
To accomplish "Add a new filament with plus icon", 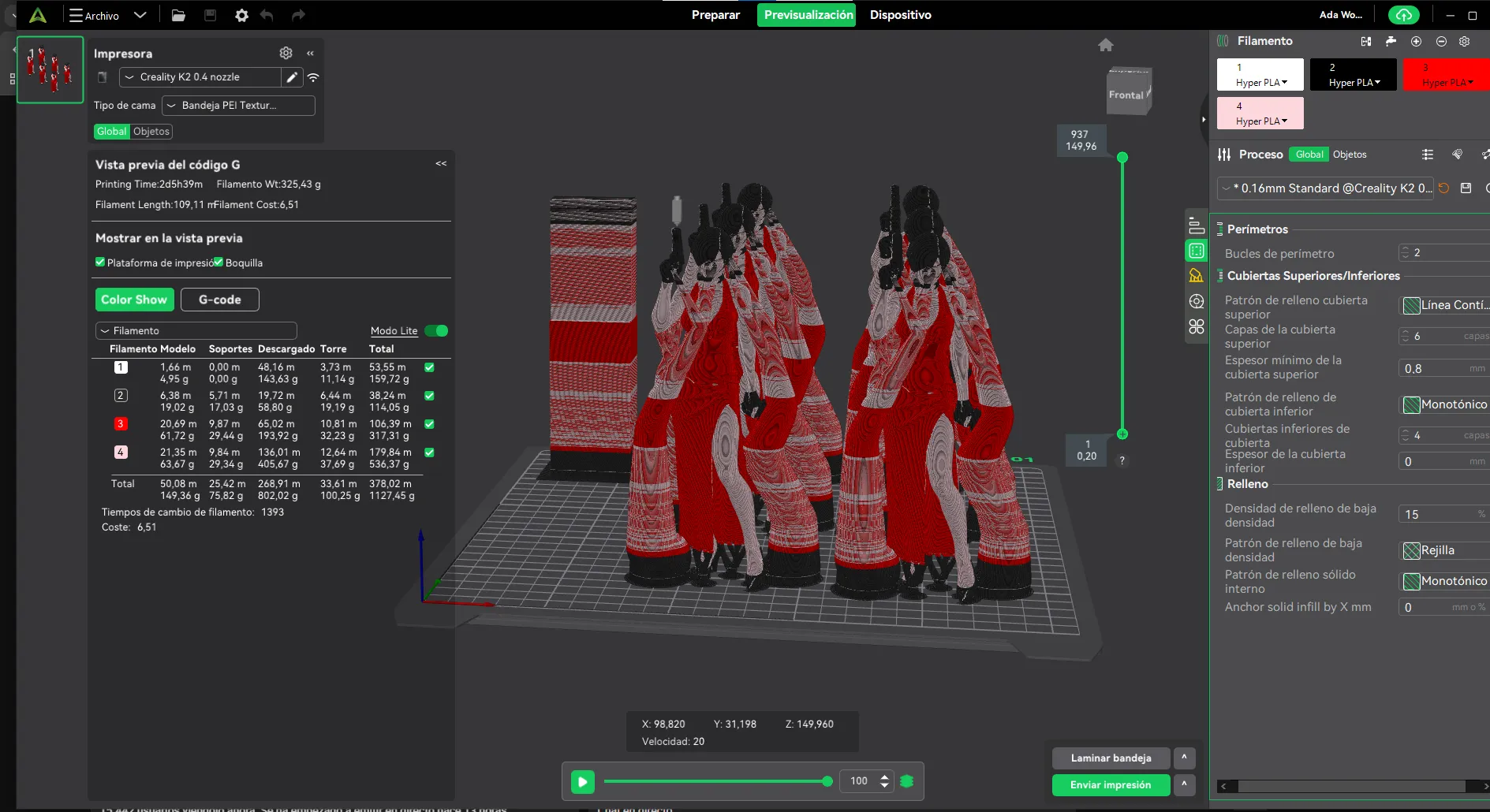I will [1416, 41].
